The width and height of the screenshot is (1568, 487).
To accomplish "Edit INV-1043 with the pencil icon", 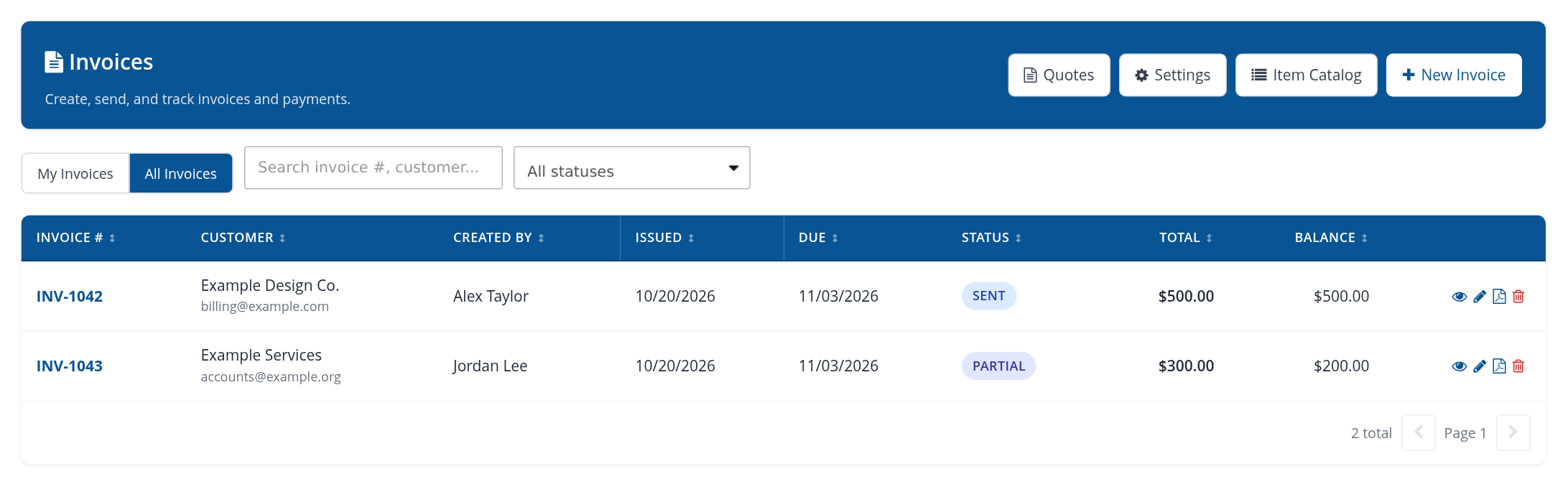I will pyautogui.click(x=1480, y=366).
